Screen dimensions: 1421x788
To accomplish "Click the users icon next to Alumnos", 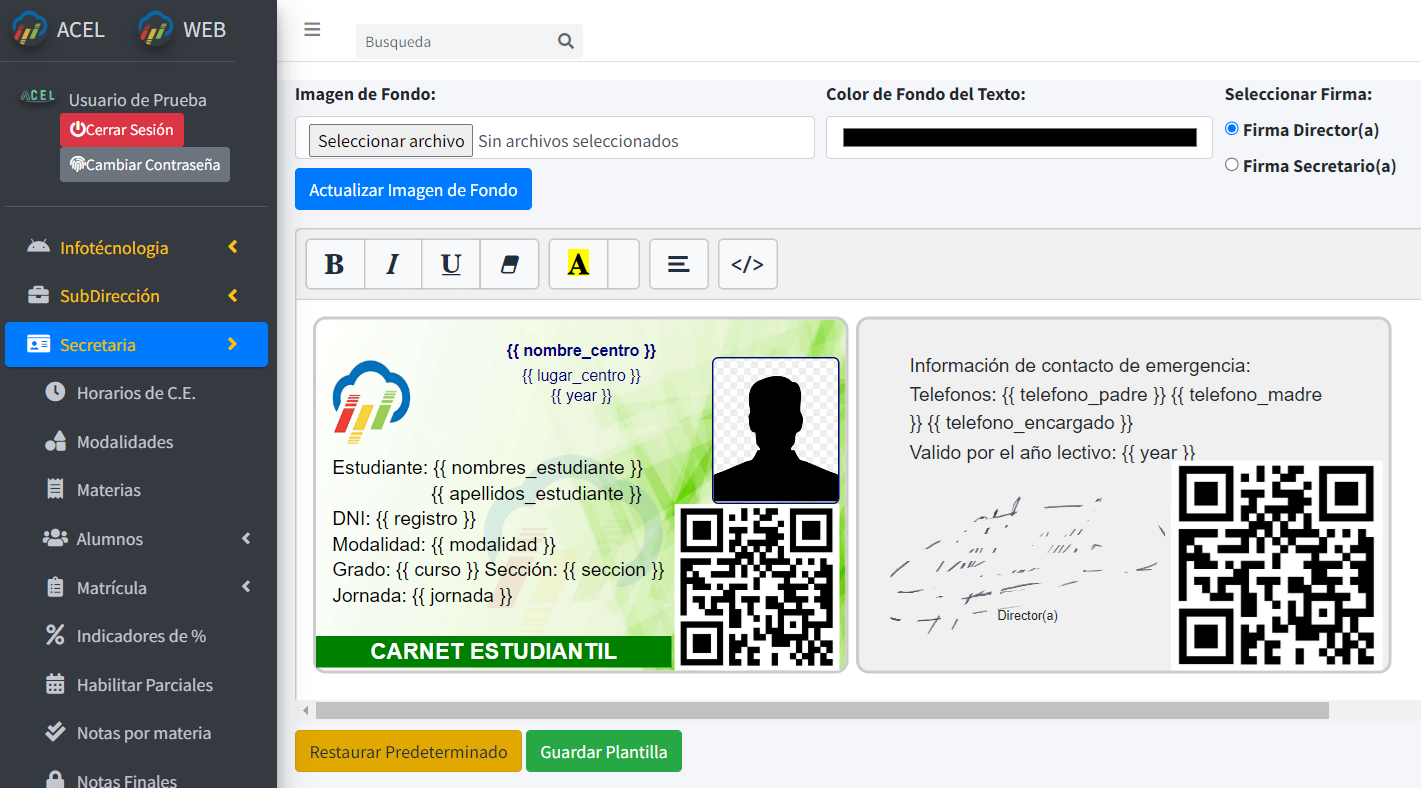I will click(x=55, y=538).
